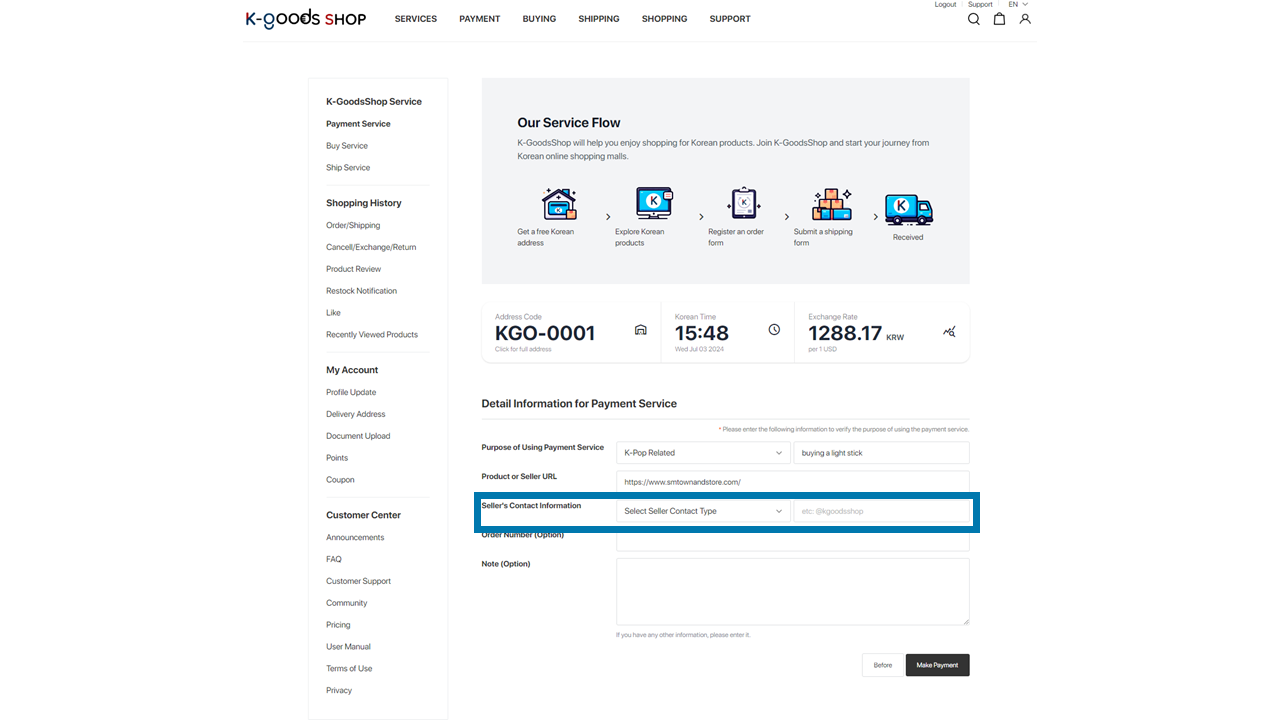Open the SERVICES menu in top navigation

click(416, 19)
